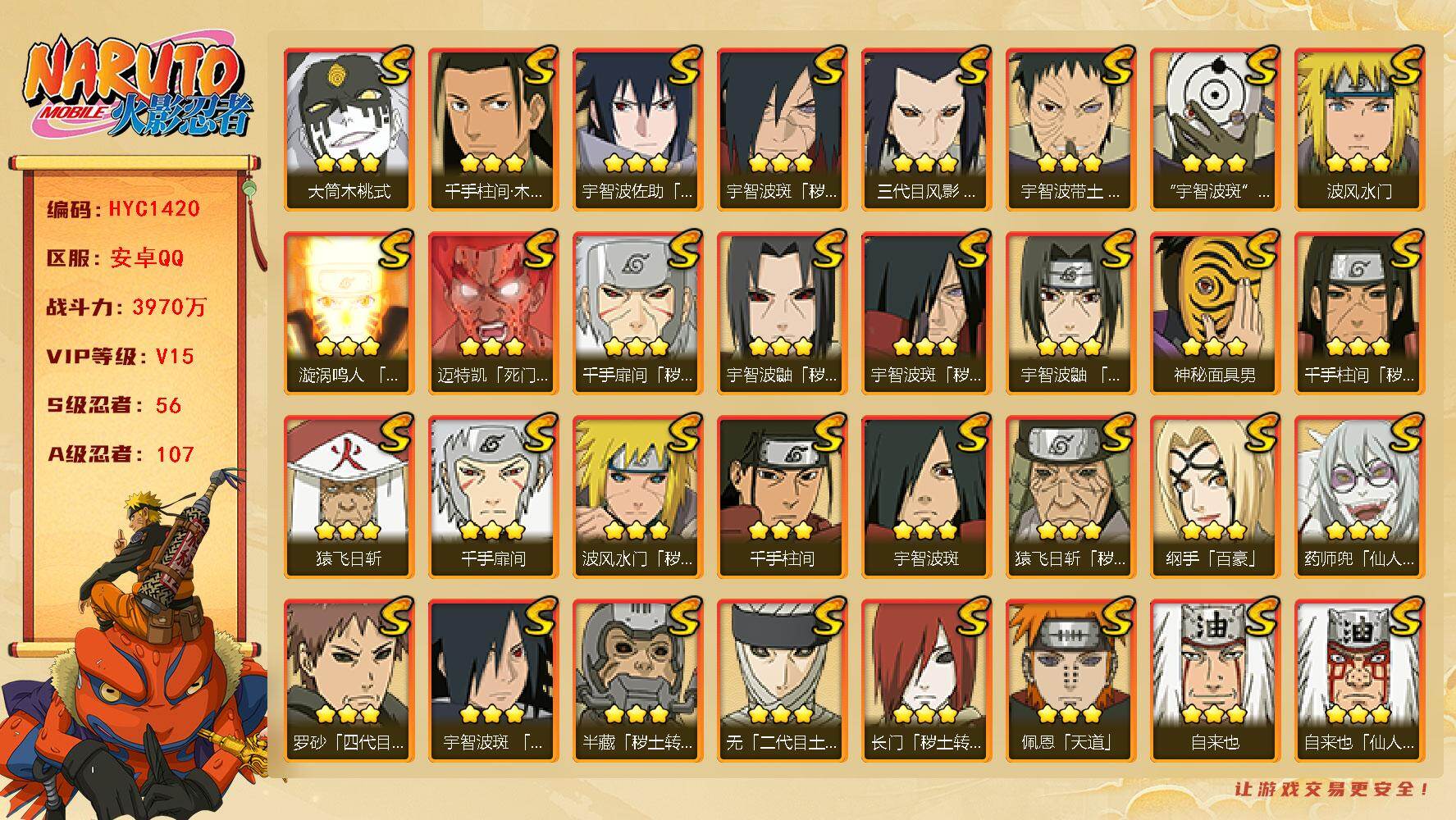This screenshot has height=820, width=1456.
Task: Open the 罗砂「四代目」character card
Action: [x=349, y=681]
